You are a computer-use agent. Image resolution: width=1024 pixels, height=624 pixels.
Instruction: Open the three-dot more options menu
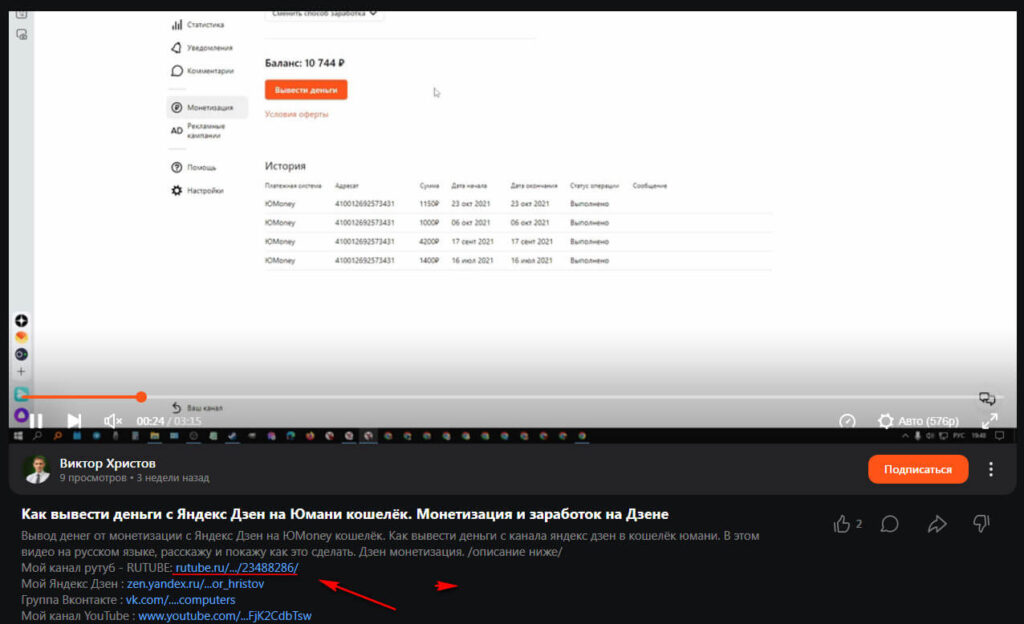pos(991,469)
